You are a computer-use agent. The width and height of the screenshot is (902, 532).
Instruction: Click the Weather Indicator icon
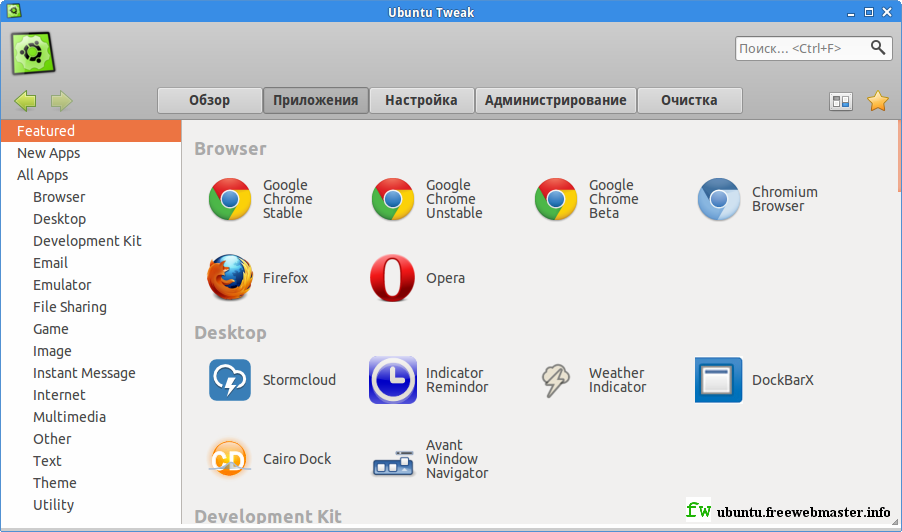555,380
